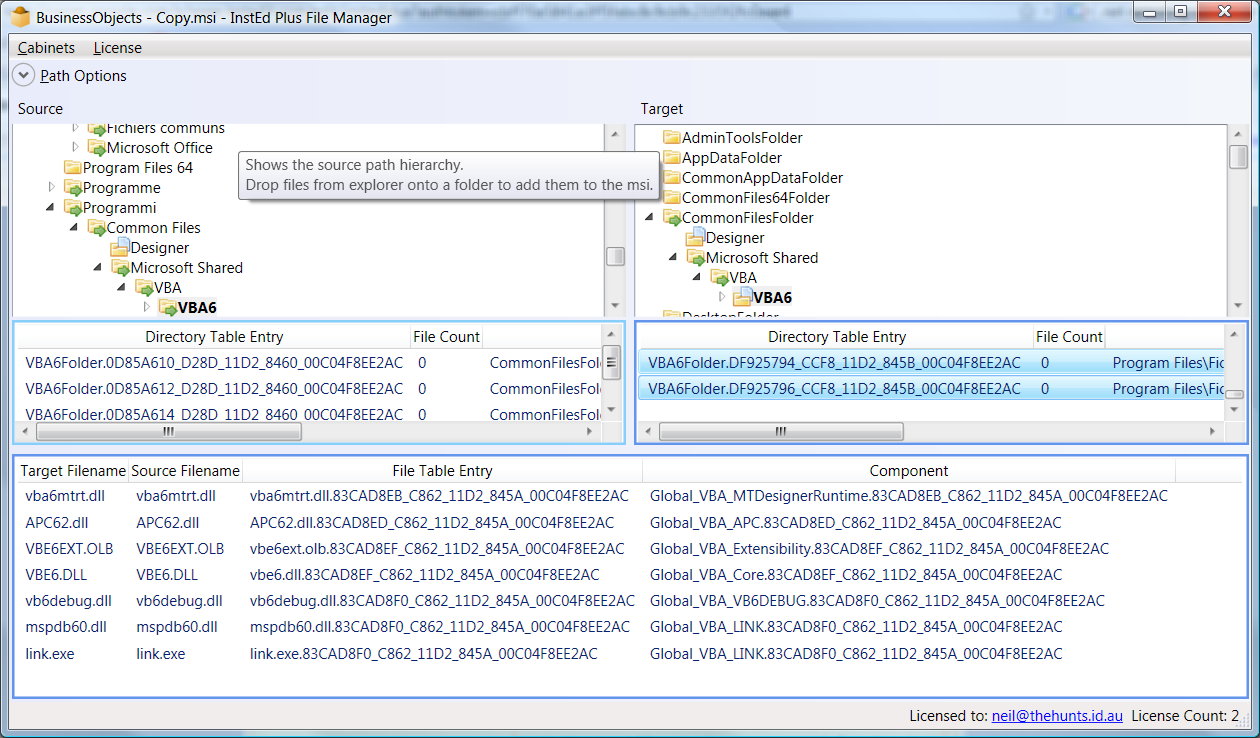Viewport: 1260px width, 738px height.
Task: Click the License Count: 2 status text
Action: [1185, 716]
